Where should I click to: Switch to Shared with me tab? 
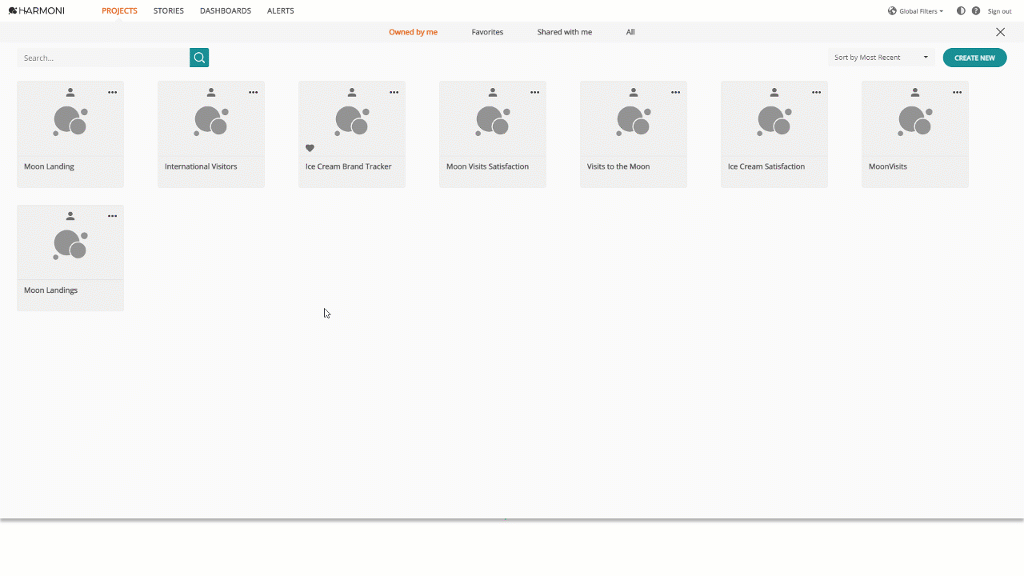[564, 32]
